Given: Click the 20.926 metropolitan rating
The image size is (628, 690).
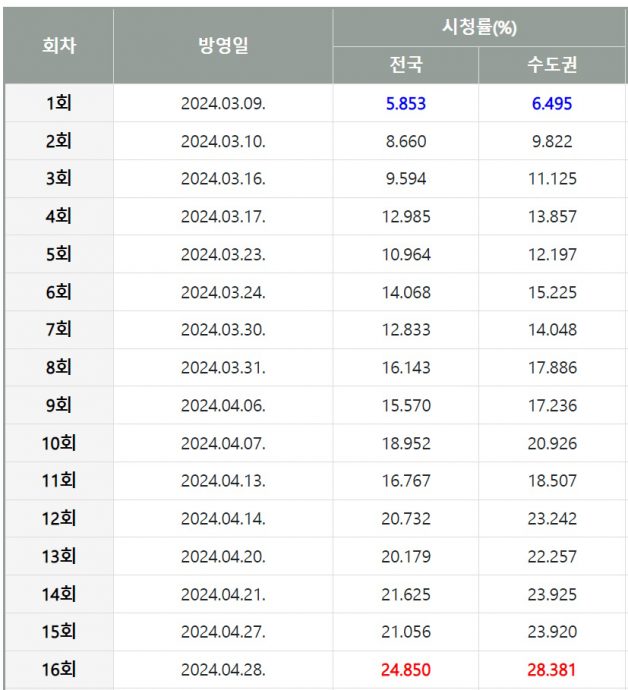Looking at the screenshot, I should coord(552,443).
